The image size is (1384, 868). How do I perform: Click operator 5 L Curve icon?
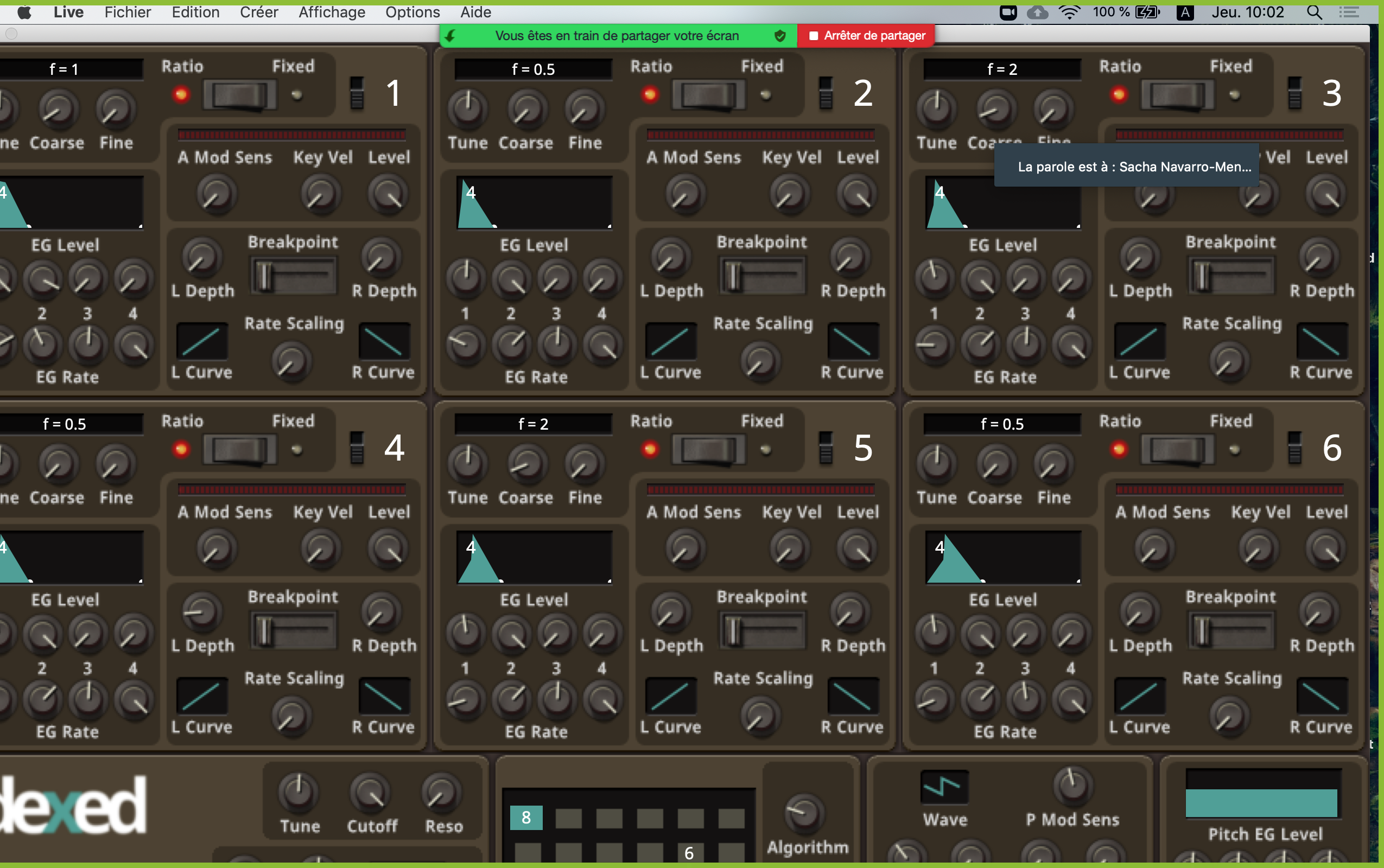coord(670,696)
